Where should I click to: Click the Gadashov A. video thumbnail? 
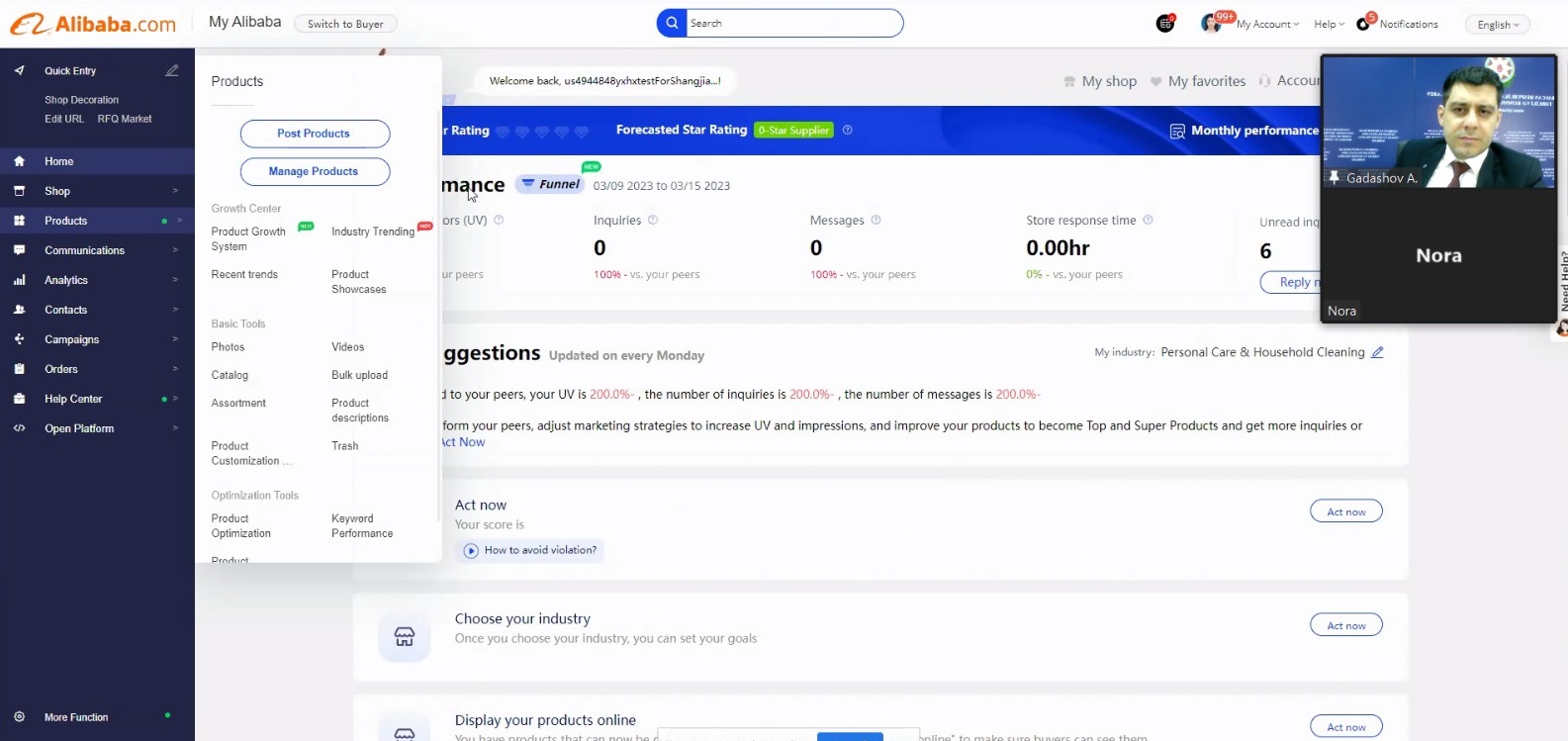[x=1439, y=122]
